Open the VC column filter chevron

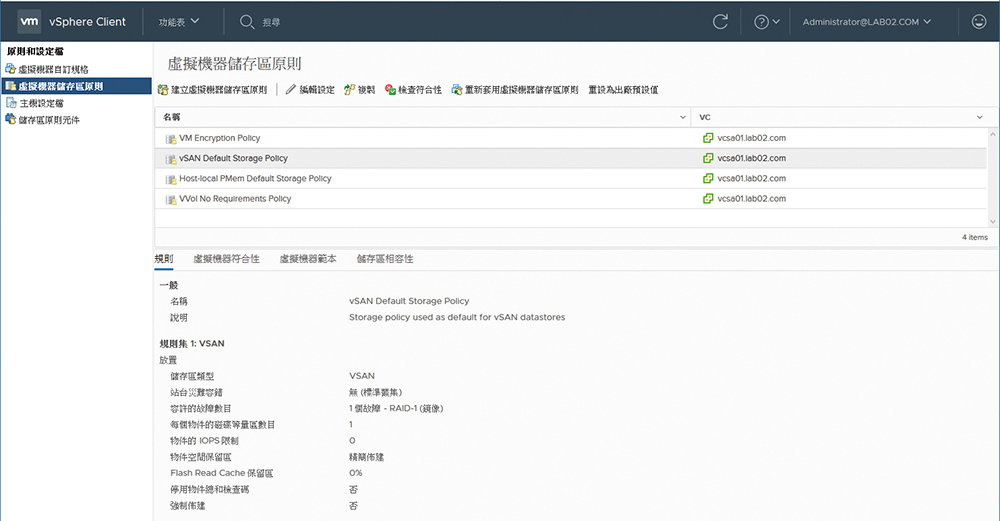[x=980, y=117]
